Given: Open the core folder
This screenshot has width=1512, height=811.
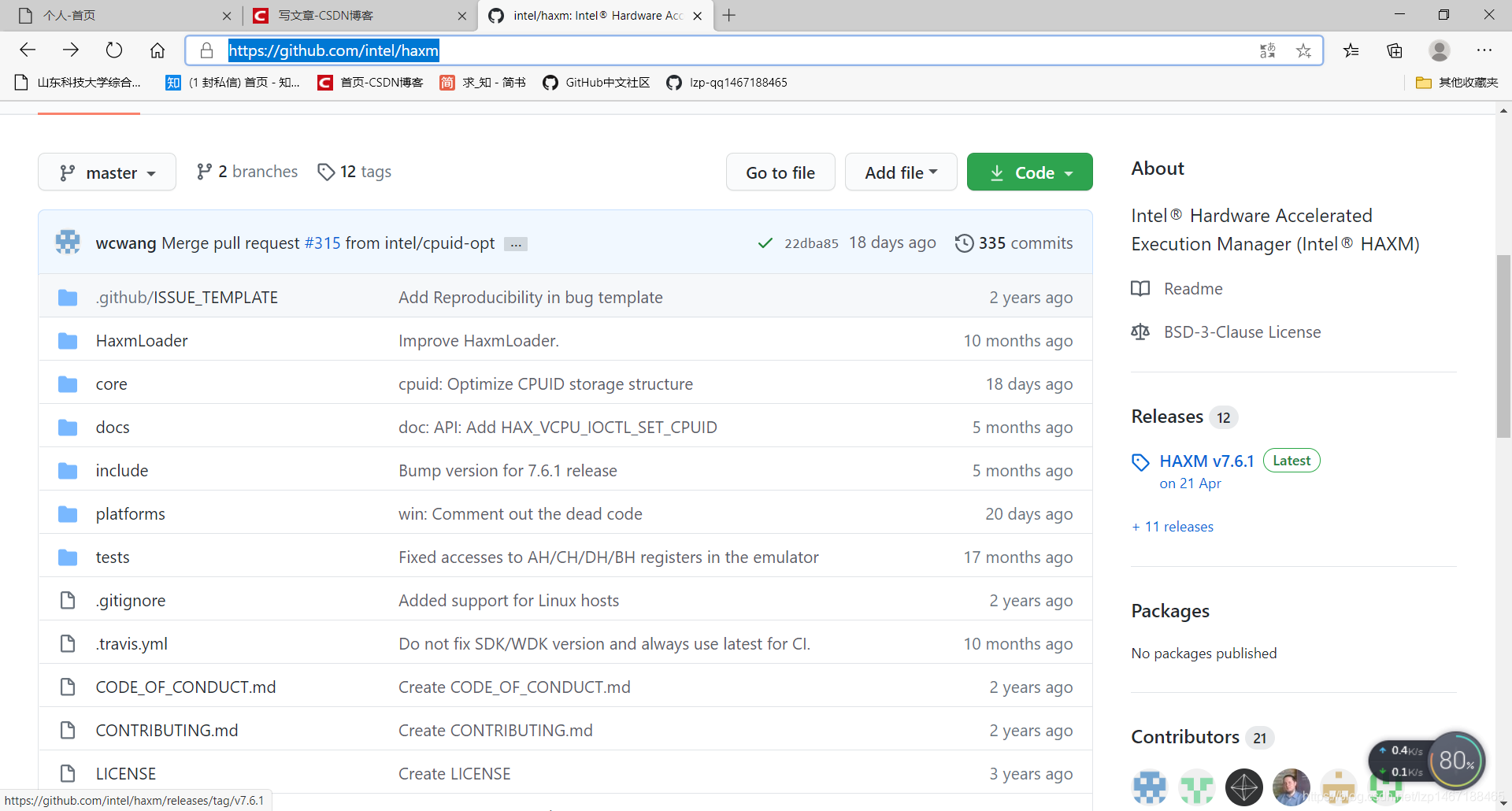Looking at the screenshot, I should click(111, 384).
